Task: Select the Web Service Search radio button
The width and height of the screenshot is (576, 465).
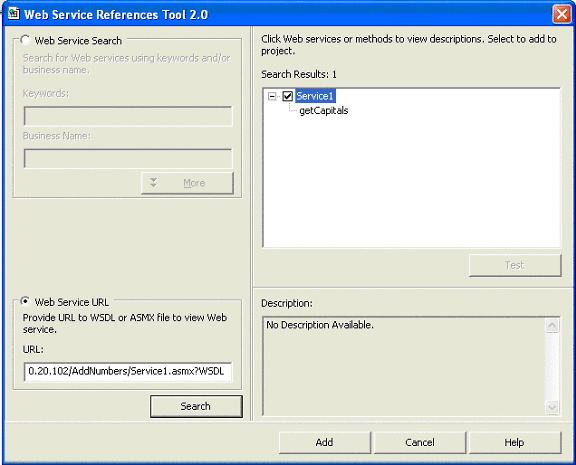Action: 25,40
